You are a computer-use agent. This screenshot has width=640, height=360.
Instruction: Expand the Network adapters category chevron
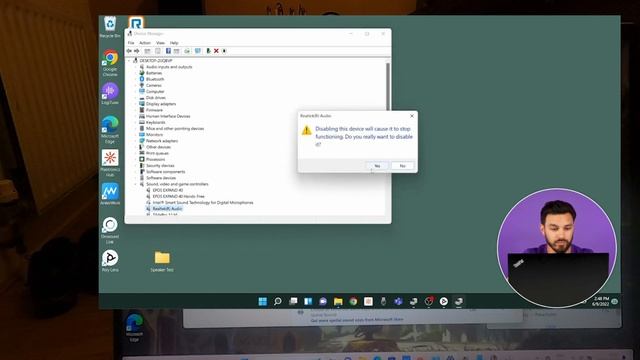click(136, 141)
